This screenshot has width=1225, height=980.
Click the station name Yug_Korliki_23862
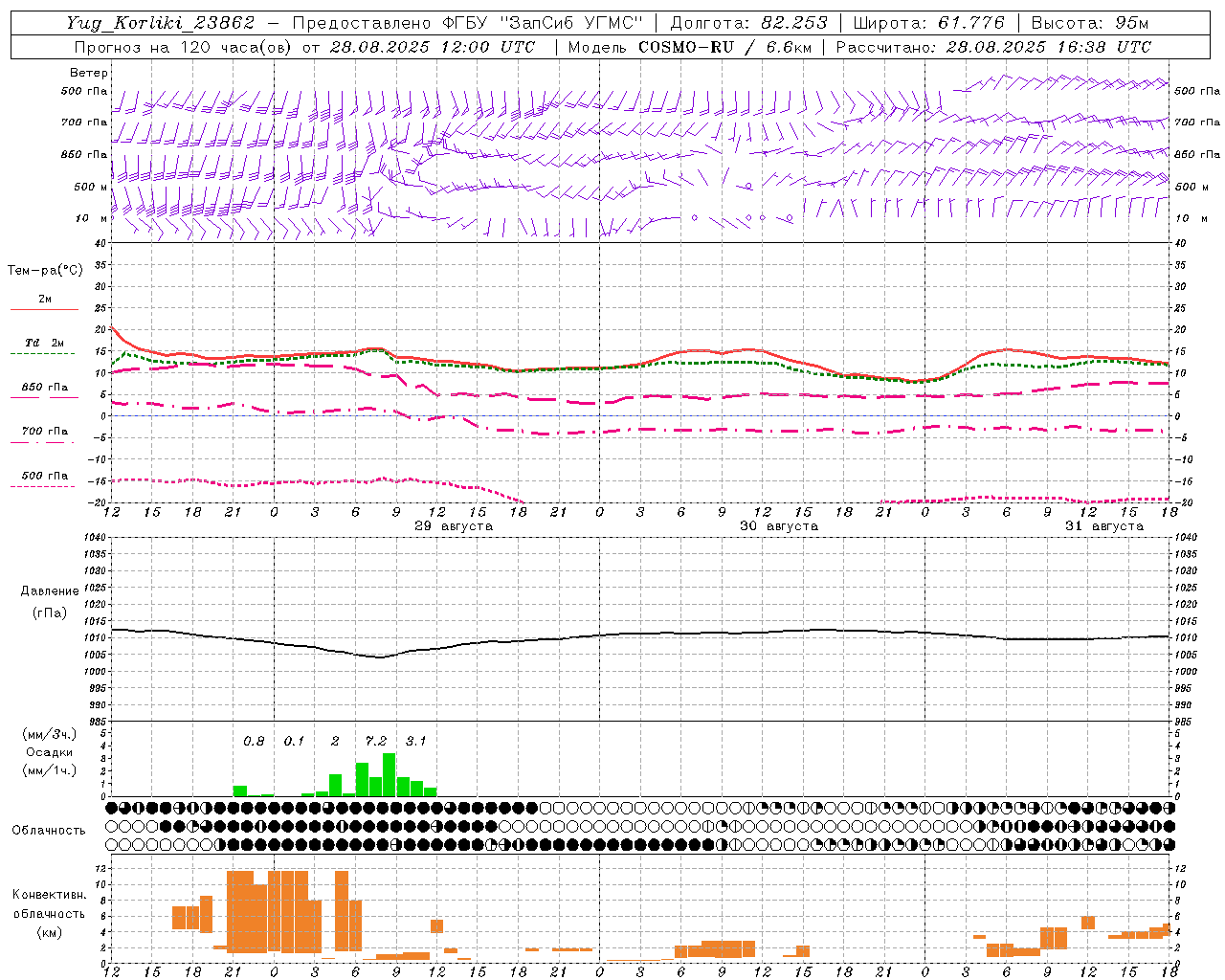pyautogui.click(x=161, y=23)
